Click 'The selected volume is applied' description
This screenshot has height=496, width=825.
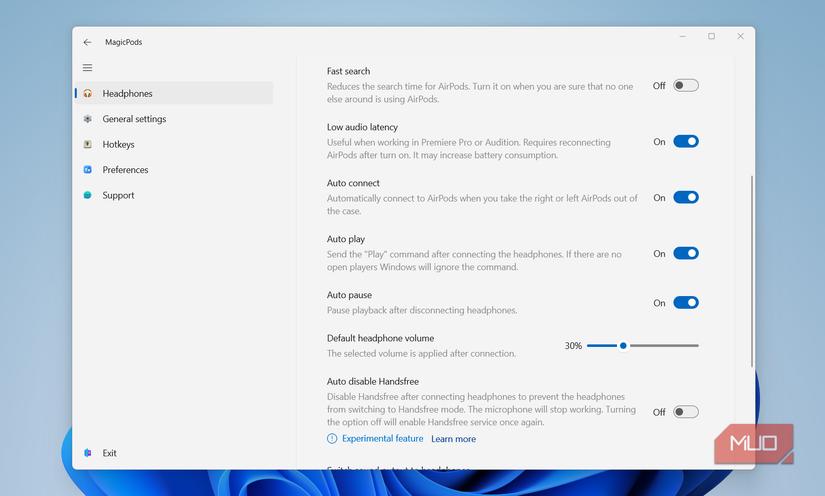(421, 353)
